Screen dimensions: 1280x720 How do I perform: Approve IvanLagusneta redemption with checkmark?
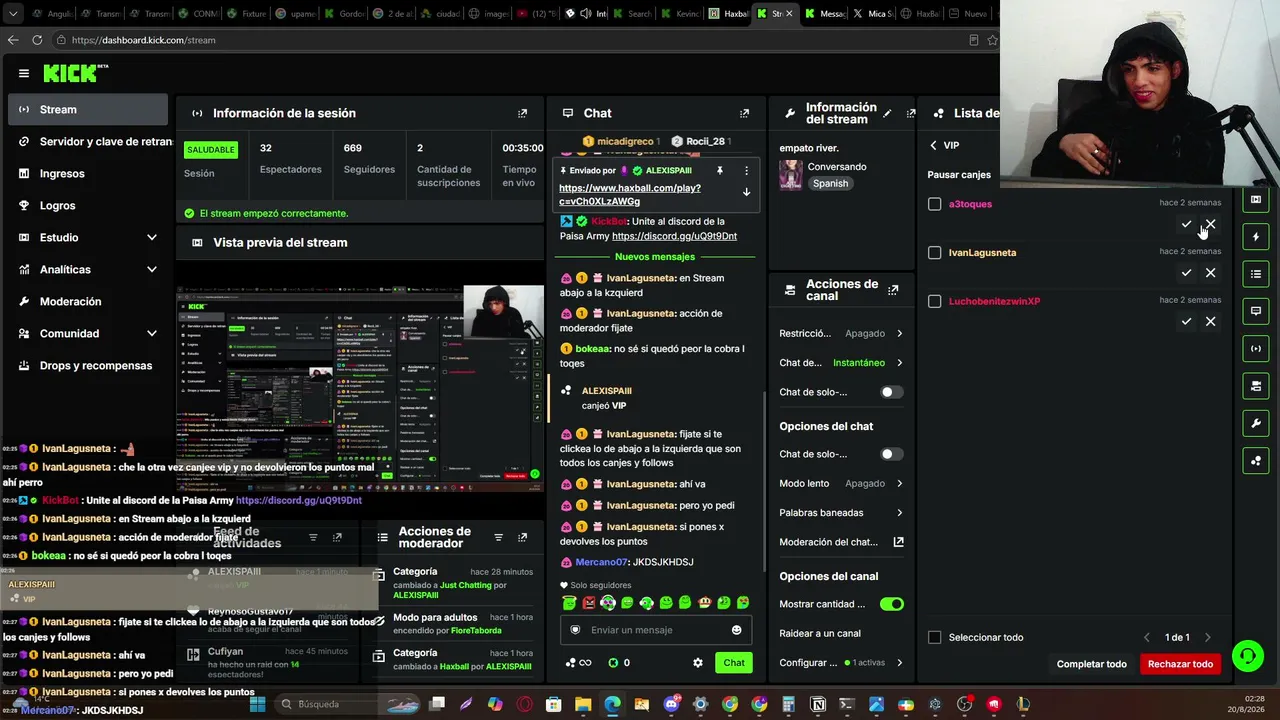pos(1186,273)
